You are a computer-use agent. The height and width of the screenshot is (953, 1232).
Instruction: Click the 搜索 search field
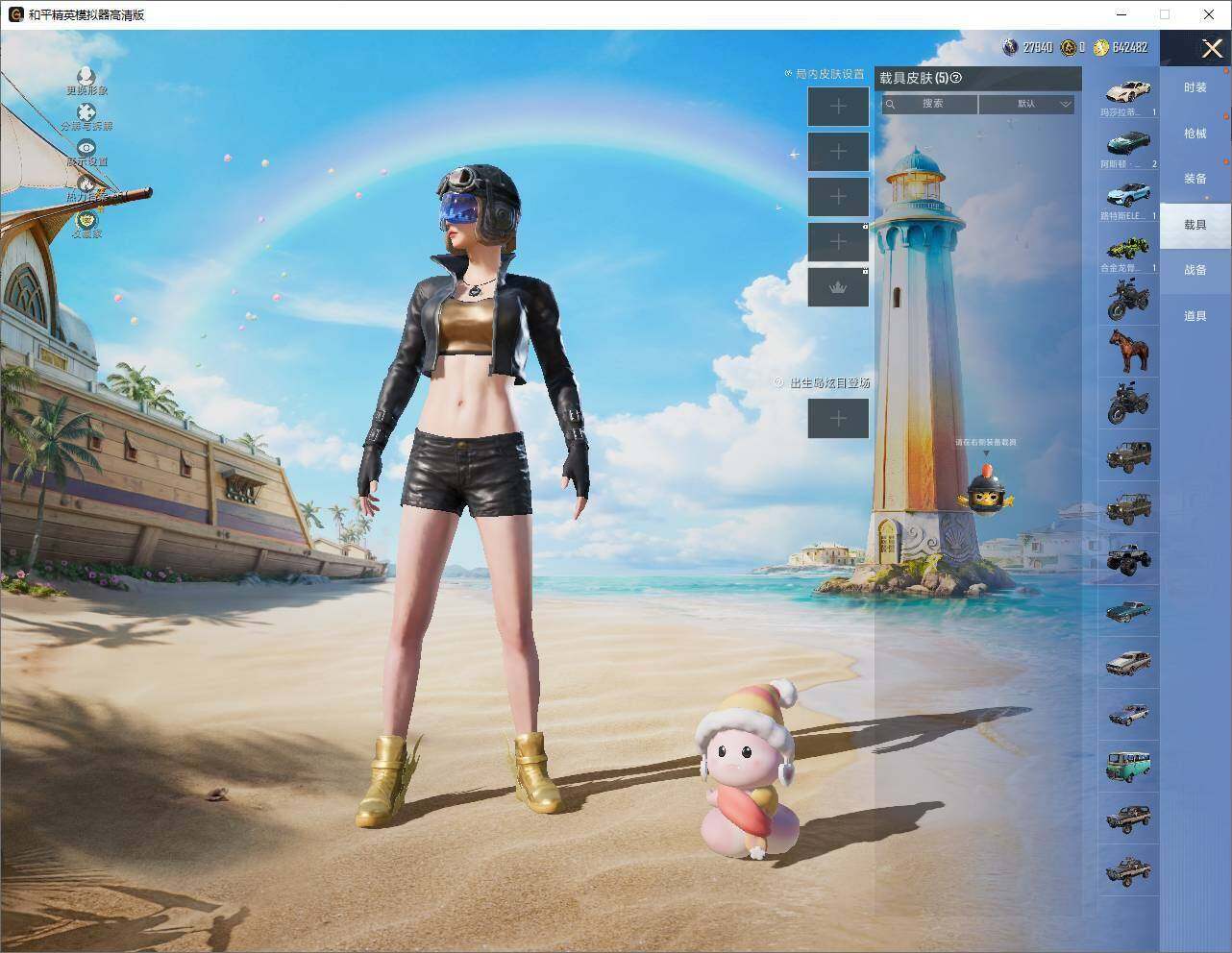click(929, 104)
